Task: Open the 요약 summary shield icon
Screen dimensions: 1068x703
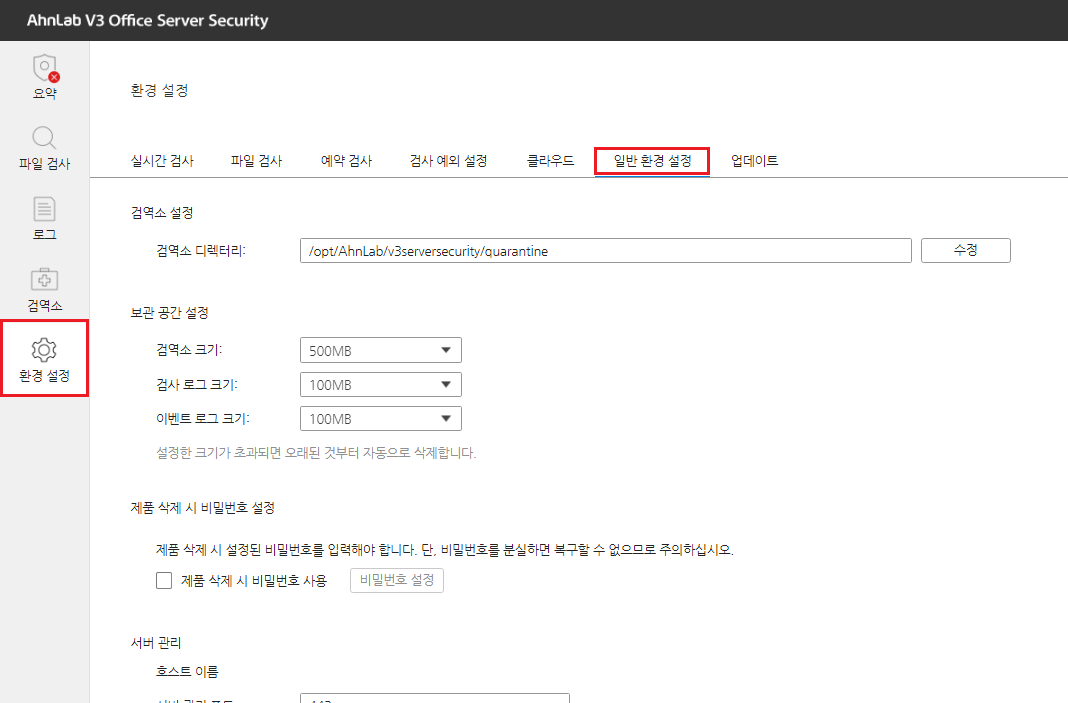Action: tap(45, 68)
